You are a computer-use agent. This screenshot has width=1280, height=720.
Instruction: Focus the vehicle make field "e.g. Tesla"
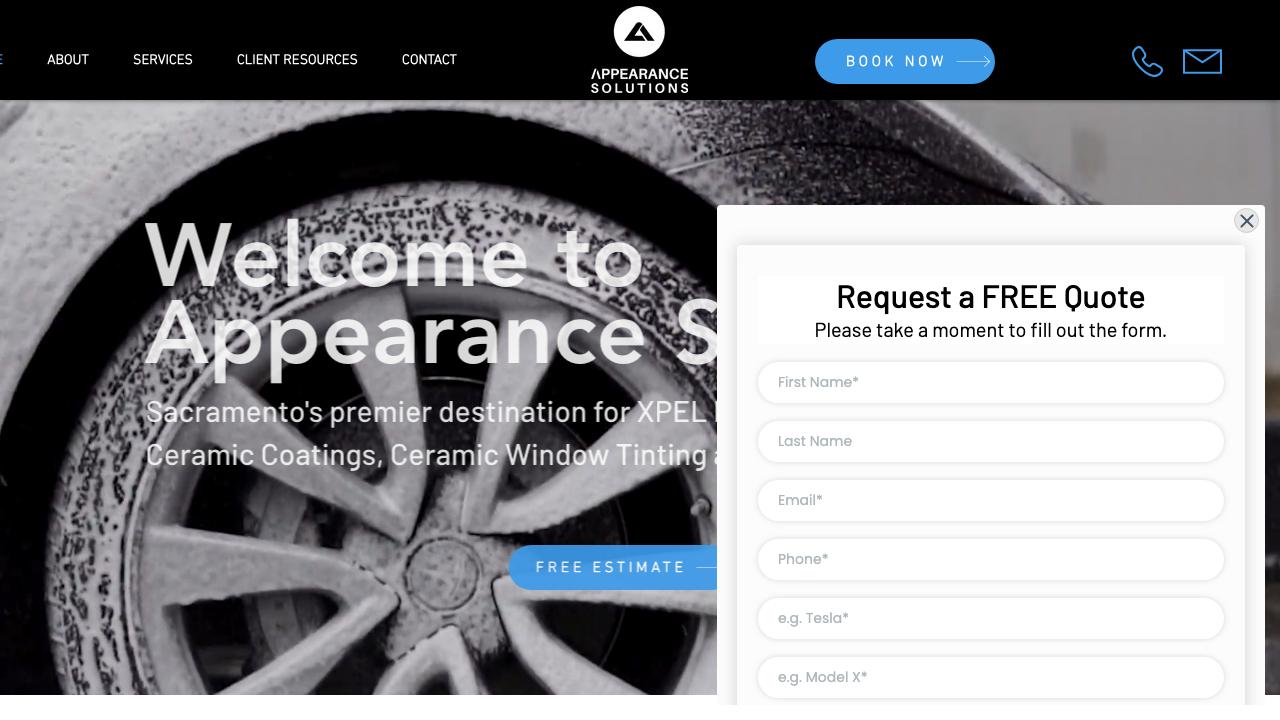990,618
